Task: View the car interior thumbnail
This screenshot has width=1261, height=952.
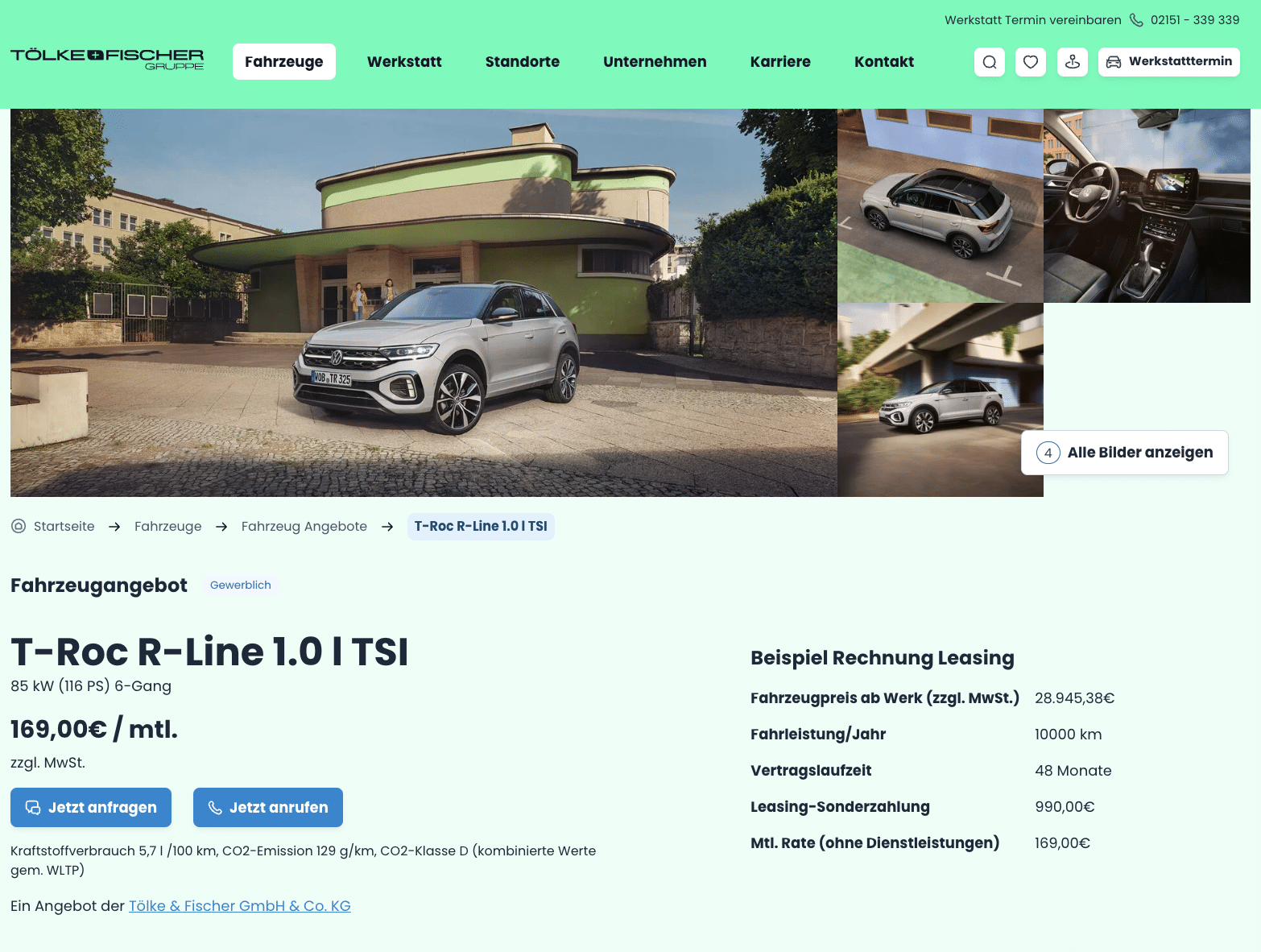Action: pyautogui.click(x=1147, y=206)
